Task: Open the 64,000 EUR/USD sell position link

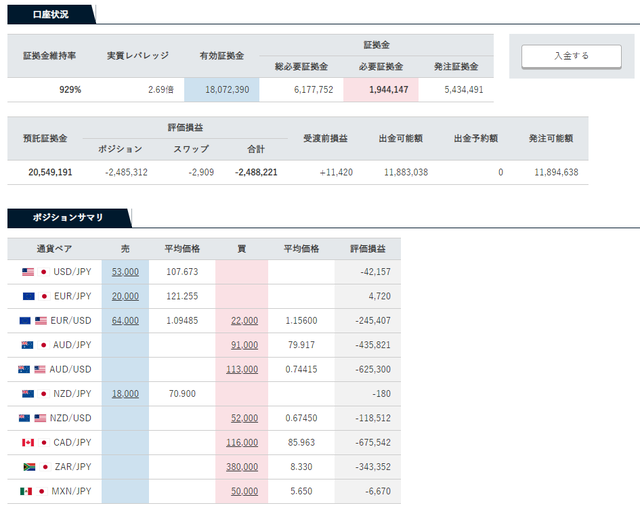Action: (x=125, y=320)
